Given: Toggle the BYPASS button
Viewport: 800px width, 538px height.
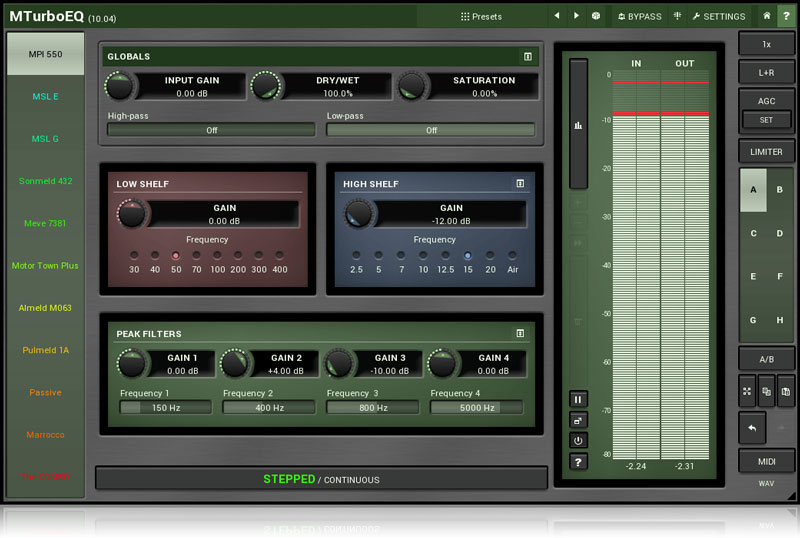Looking at the screenshot, I should tap(639, 16).
